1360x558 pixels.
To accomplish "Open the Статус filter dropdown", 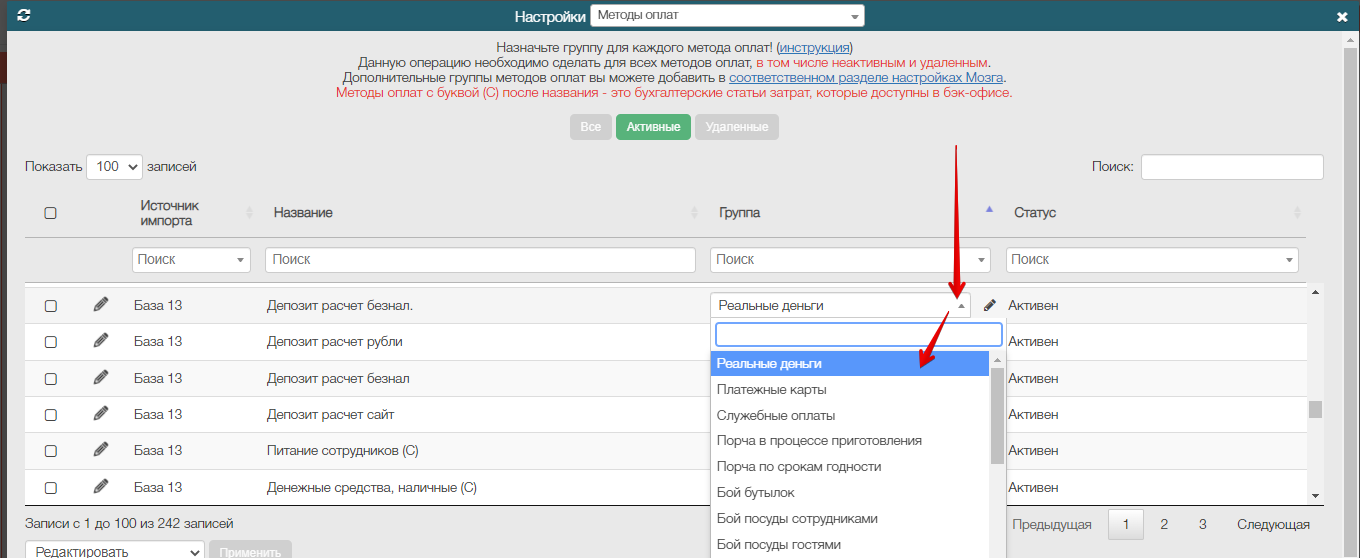I will [1152, 259].
